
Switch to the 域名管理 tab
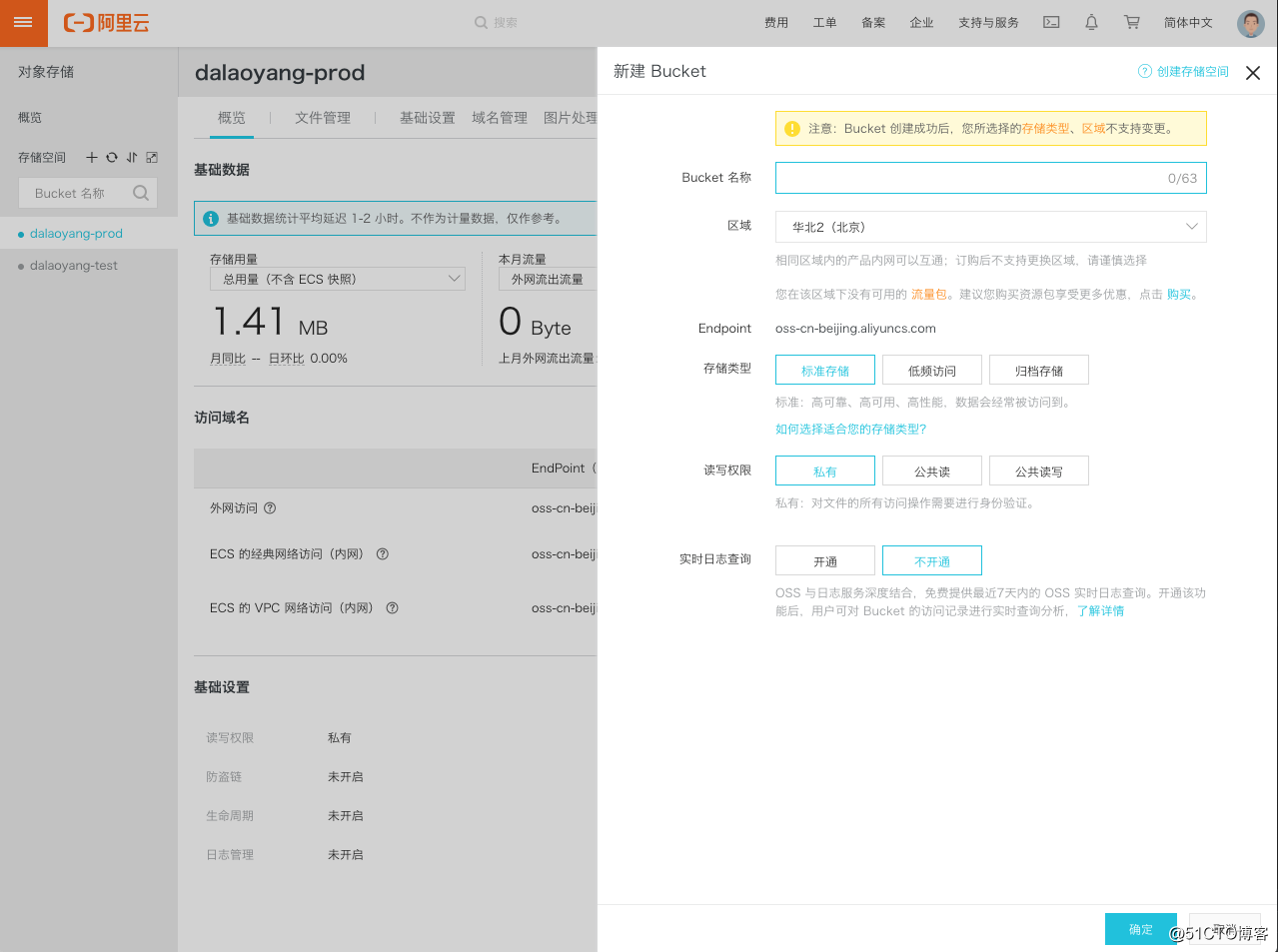tap(500, 118)
